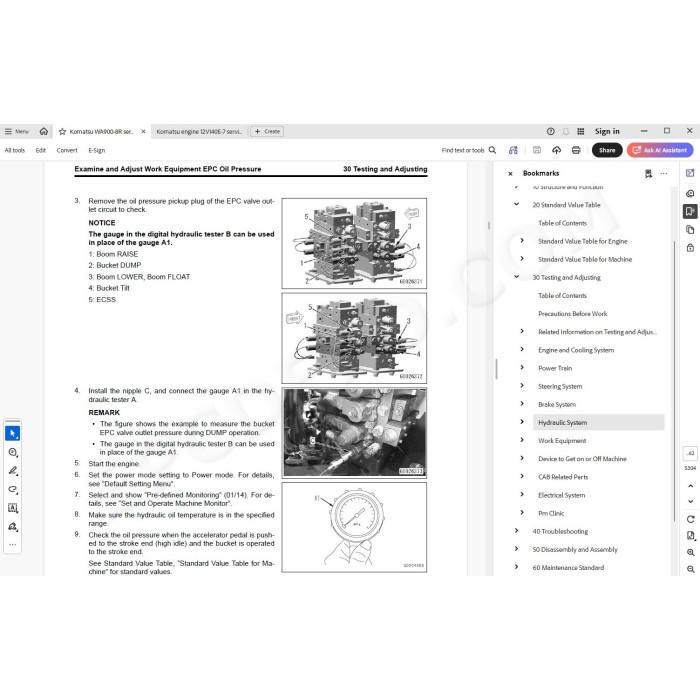
Task: Close the Bookmarks panel
Action: (510, 174)
